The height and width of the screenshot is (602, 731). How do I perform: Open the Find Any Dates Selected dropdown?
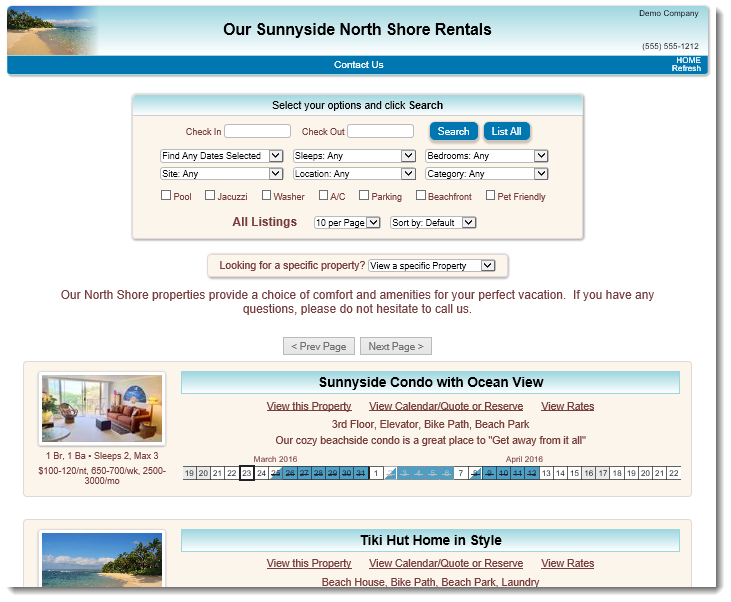pyautogui.click(x=221, y=156)
